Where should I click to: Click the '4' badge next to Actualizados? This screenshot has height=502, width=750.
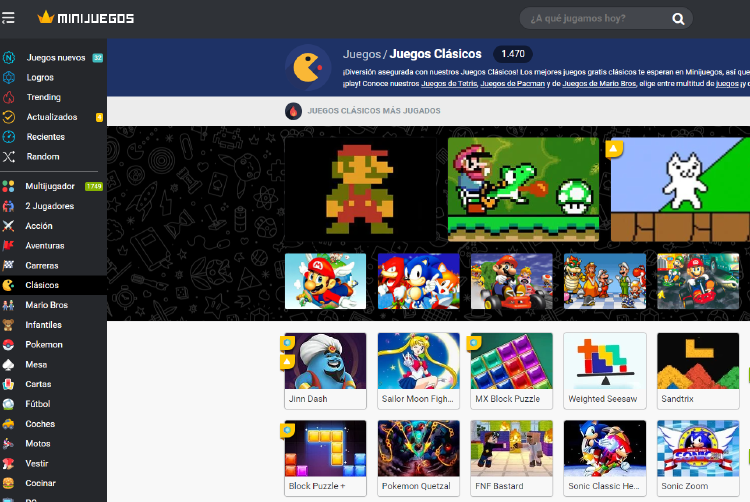(x=99, y=117)
